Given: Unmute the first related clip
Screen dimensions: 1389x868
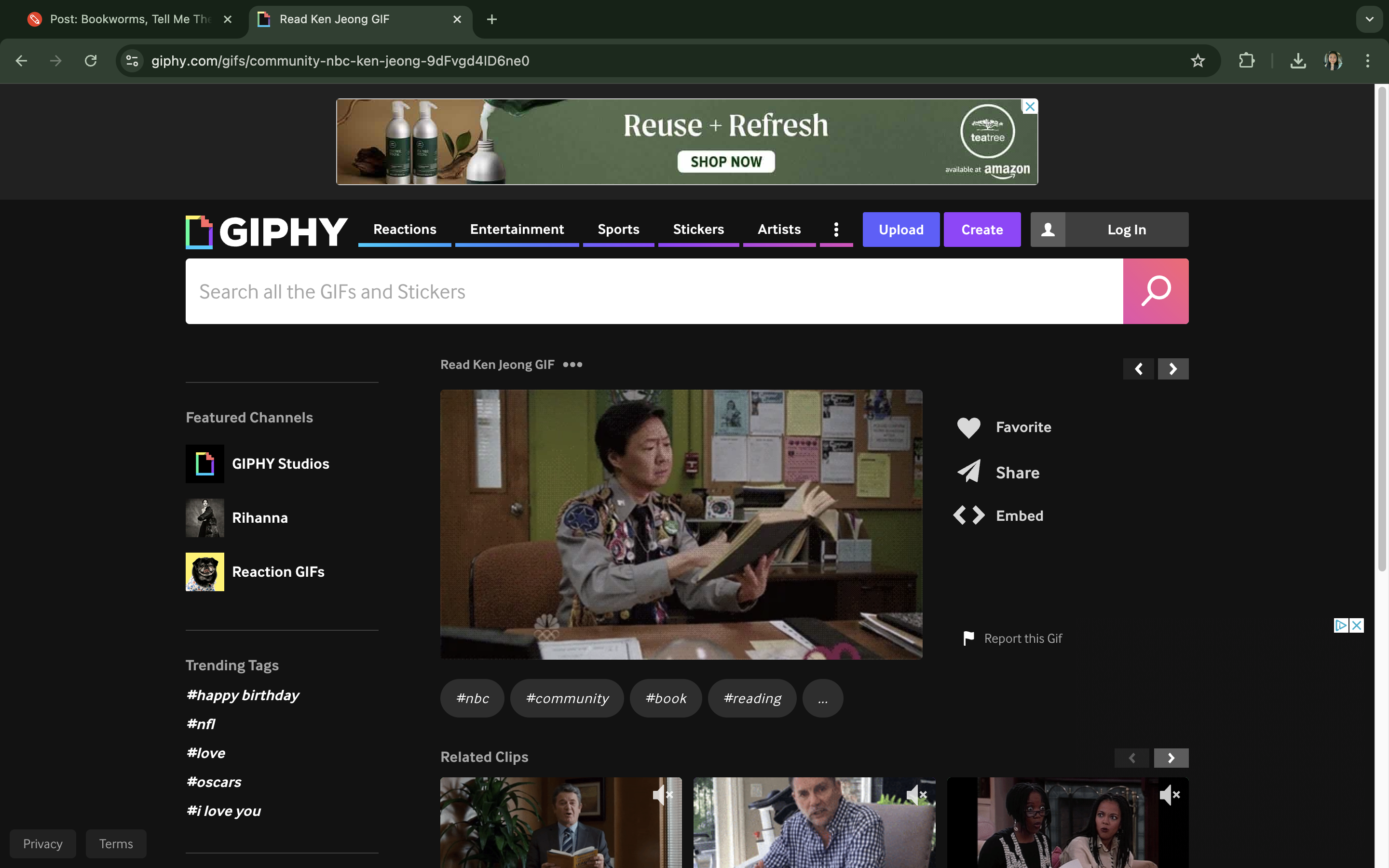Looking at the screenshot, I should (x=663, y=795).
